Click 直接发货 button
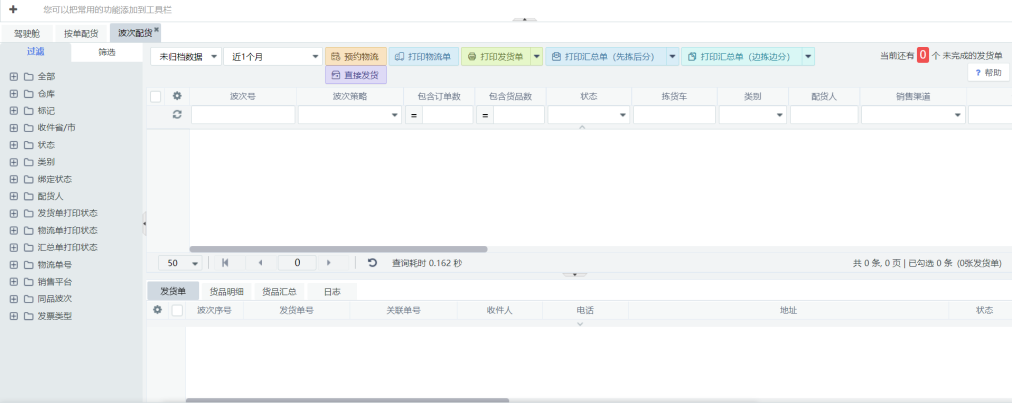 coord(356,75)
